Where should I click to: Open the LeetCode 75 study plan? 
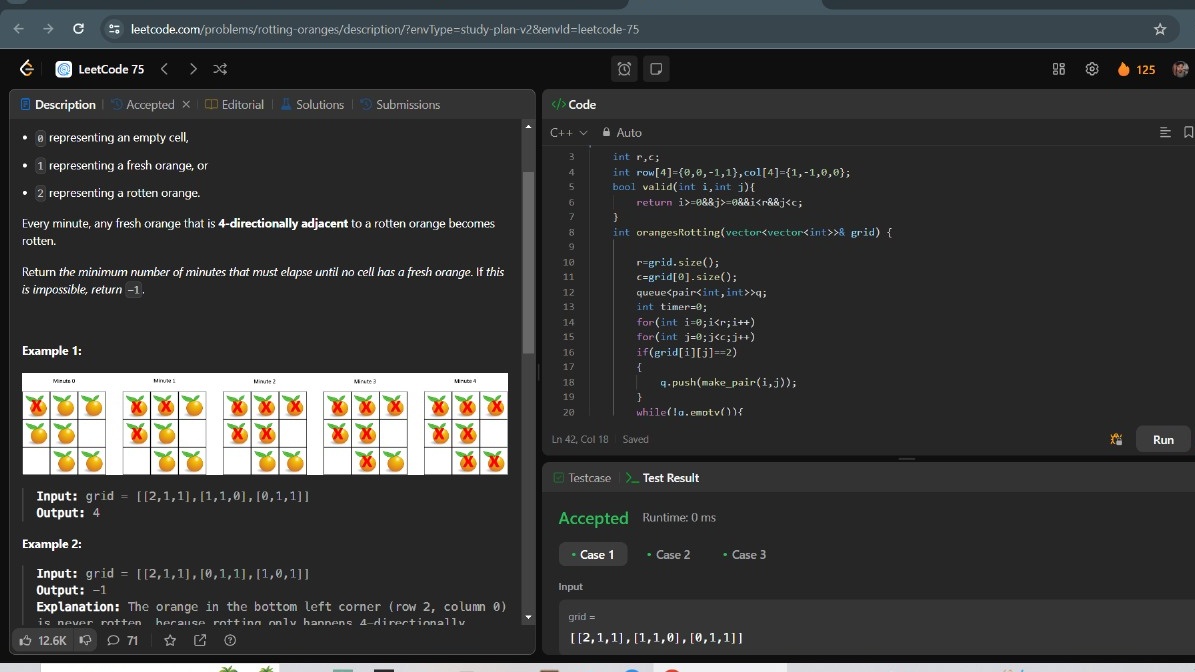[100, 69]
